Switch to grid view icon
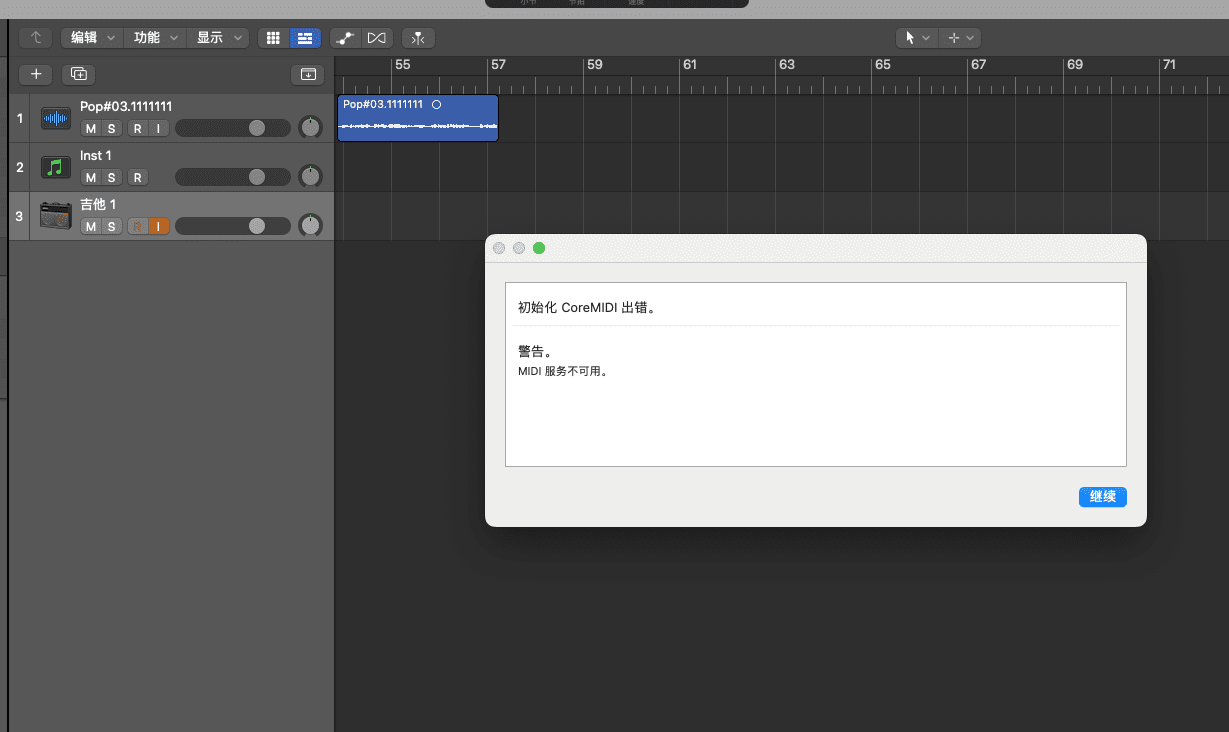Viewport: 1229px width, 732px height. (x=273, y=38)
